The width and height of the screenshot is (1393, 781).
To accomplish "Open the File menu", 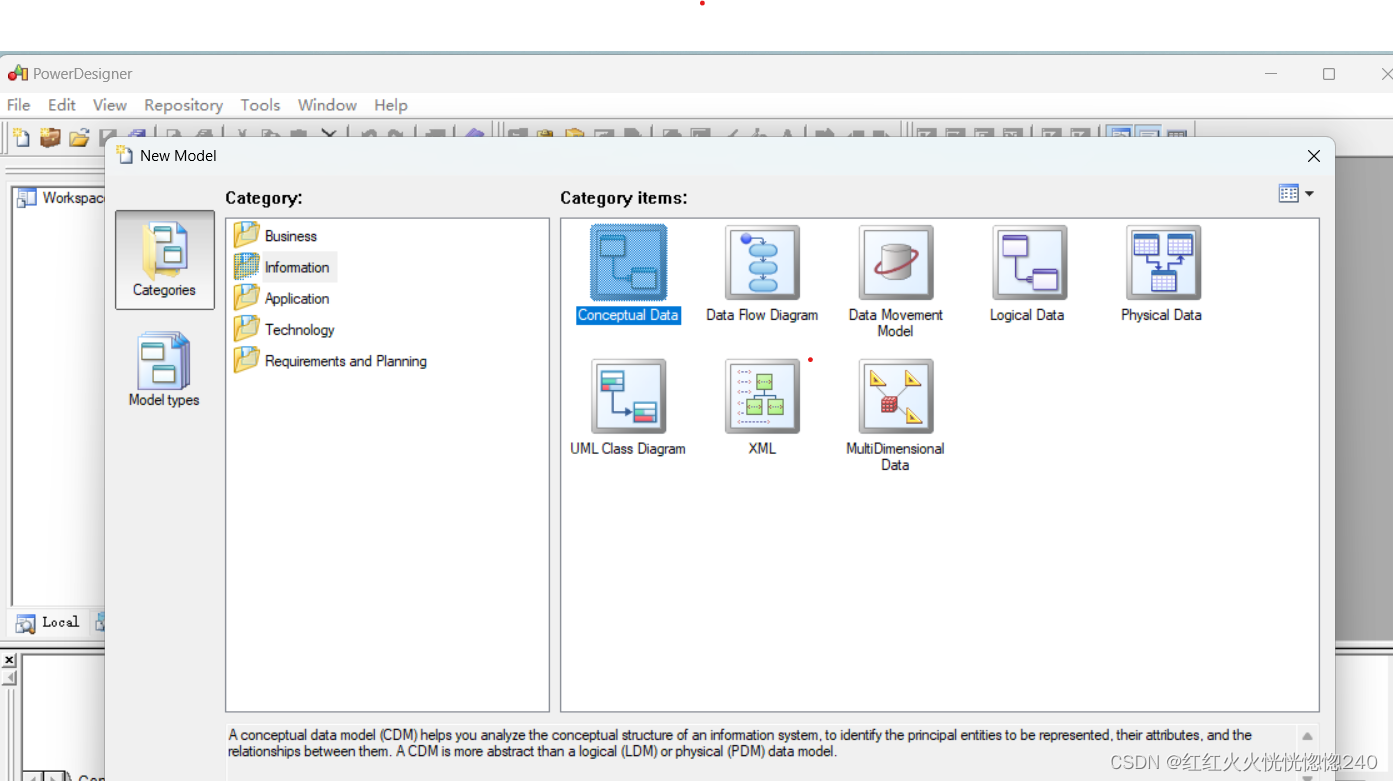I will coord(19,105).
